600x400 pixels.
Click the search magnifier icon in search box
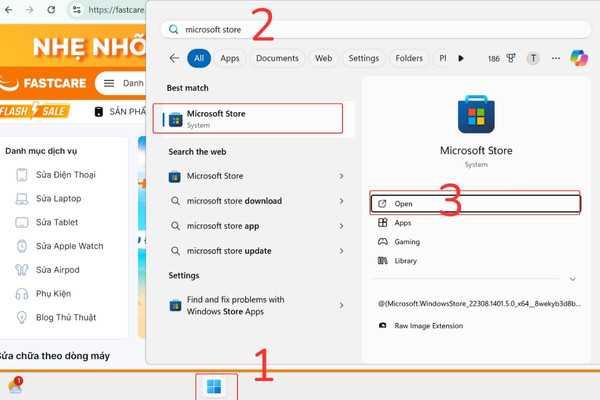pos(173,29)
